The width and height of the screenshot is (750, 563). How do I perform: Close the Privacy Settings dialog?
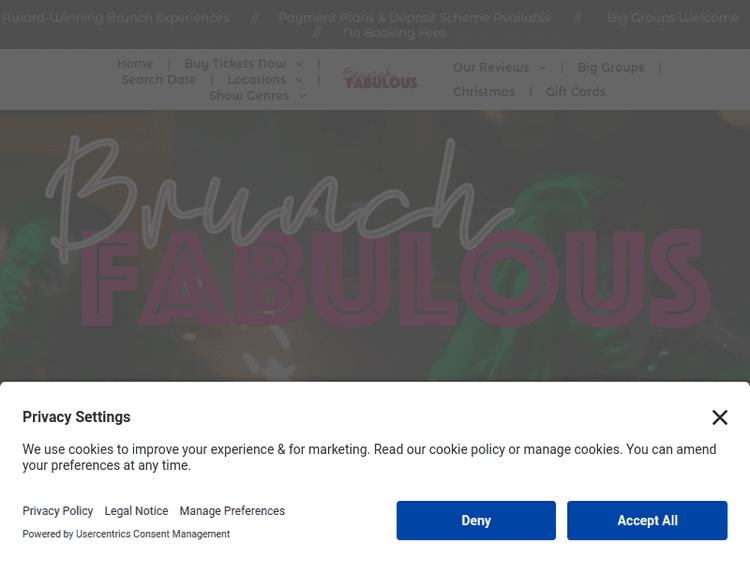pos(719,417)
